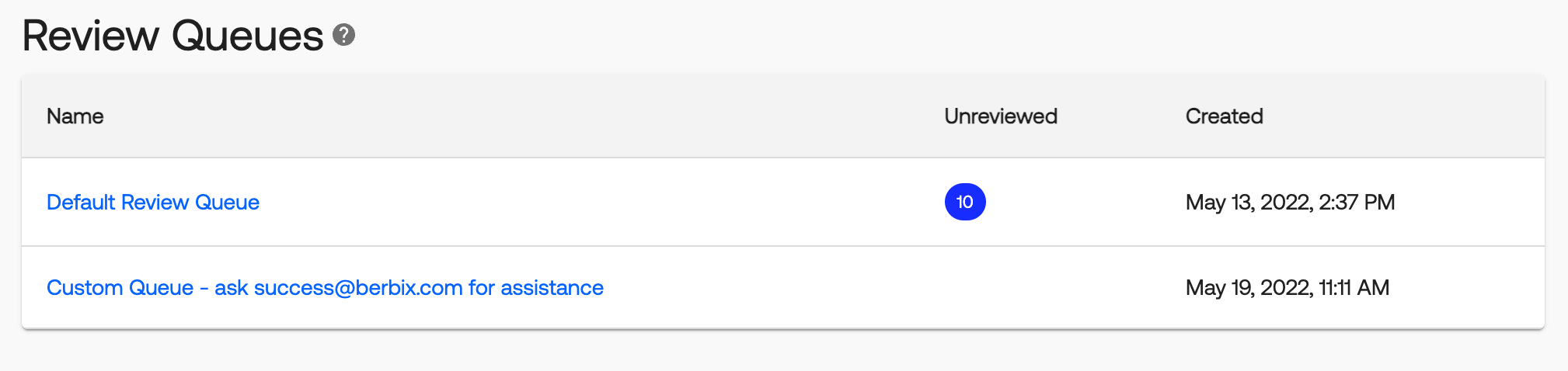The width and height of the screenshot is (1568, 371).
Task: Open the Default Review Queue link
Action: click(153, 203)
